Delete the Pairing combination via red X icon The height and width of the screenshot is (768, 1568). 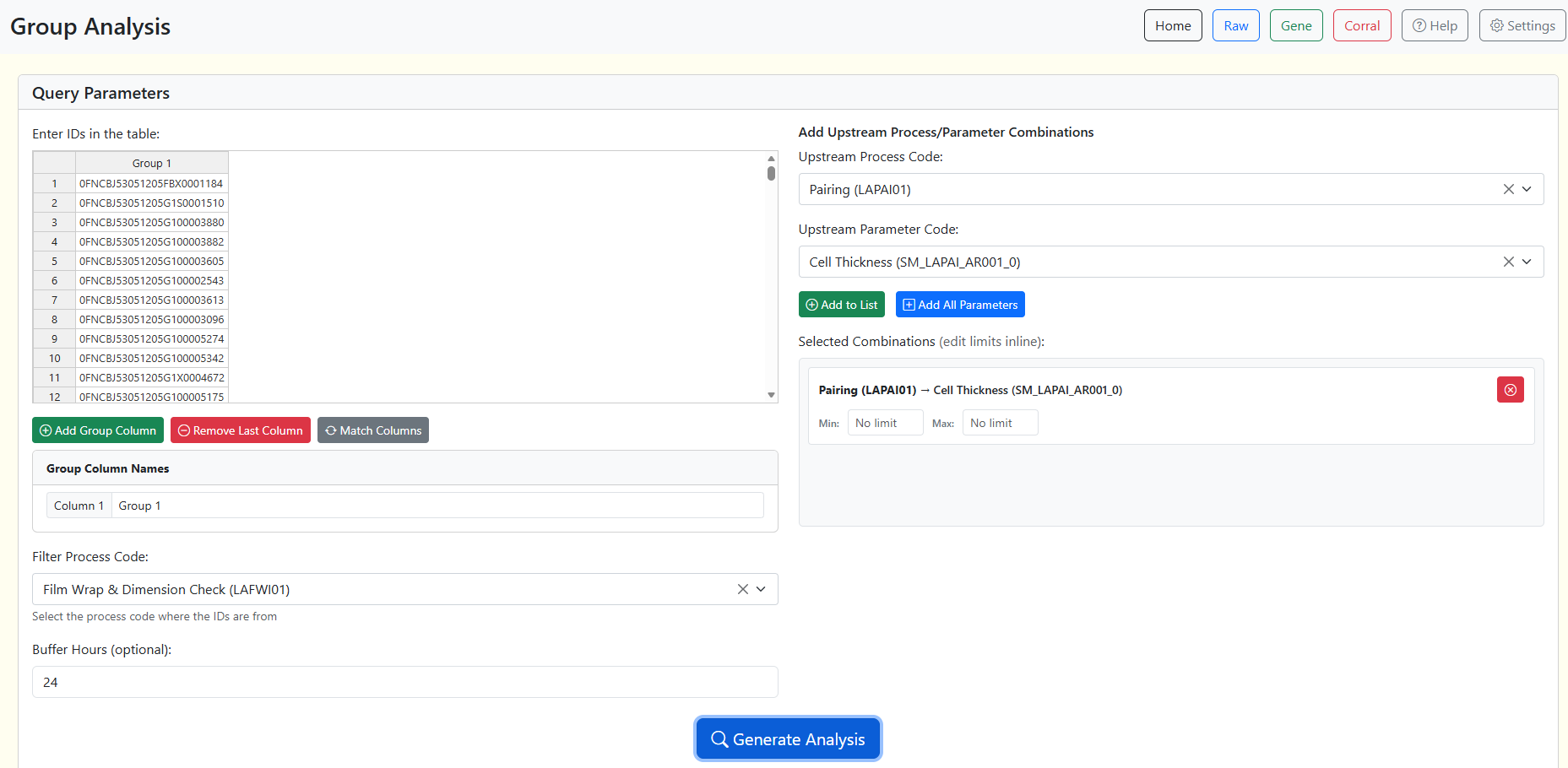(x=1511, y=389)
